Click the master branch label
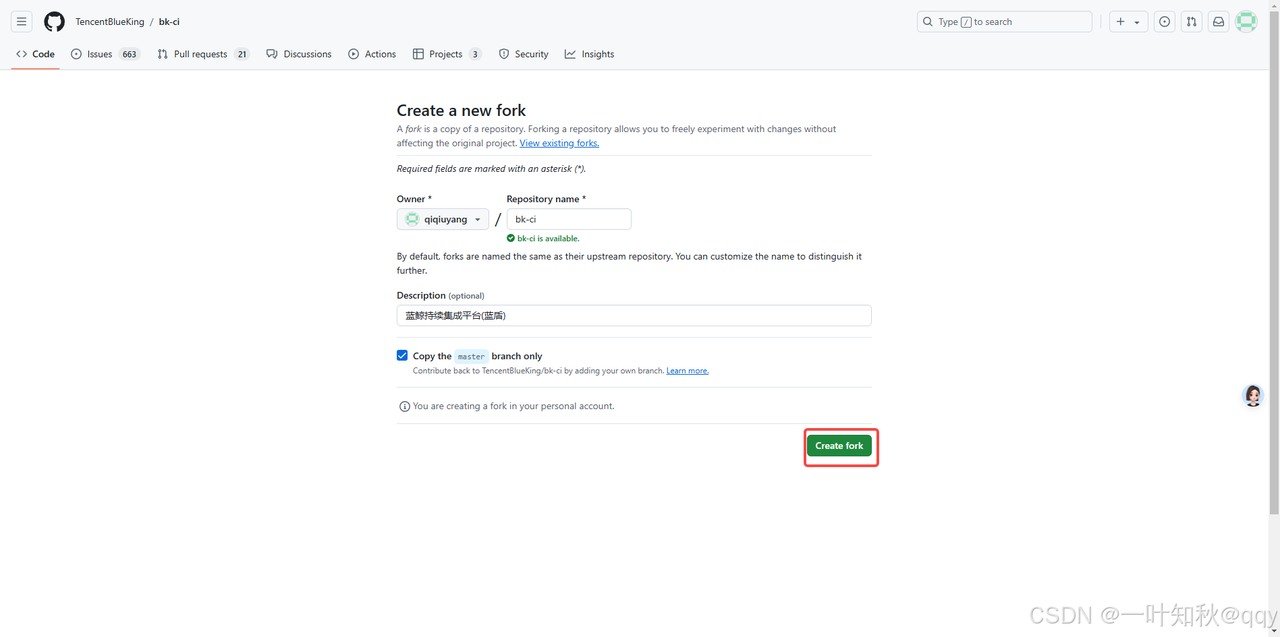This screenshot has width=1280, height=637. point(471,356)
